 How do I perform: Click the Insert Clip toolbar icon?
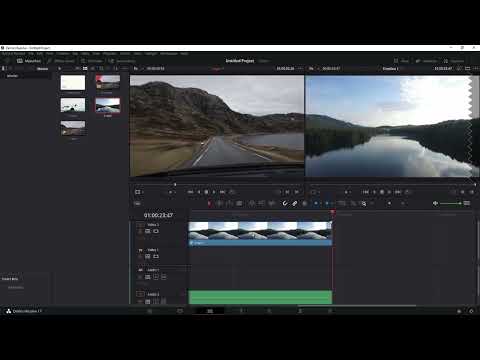click(x=252, y=203)
